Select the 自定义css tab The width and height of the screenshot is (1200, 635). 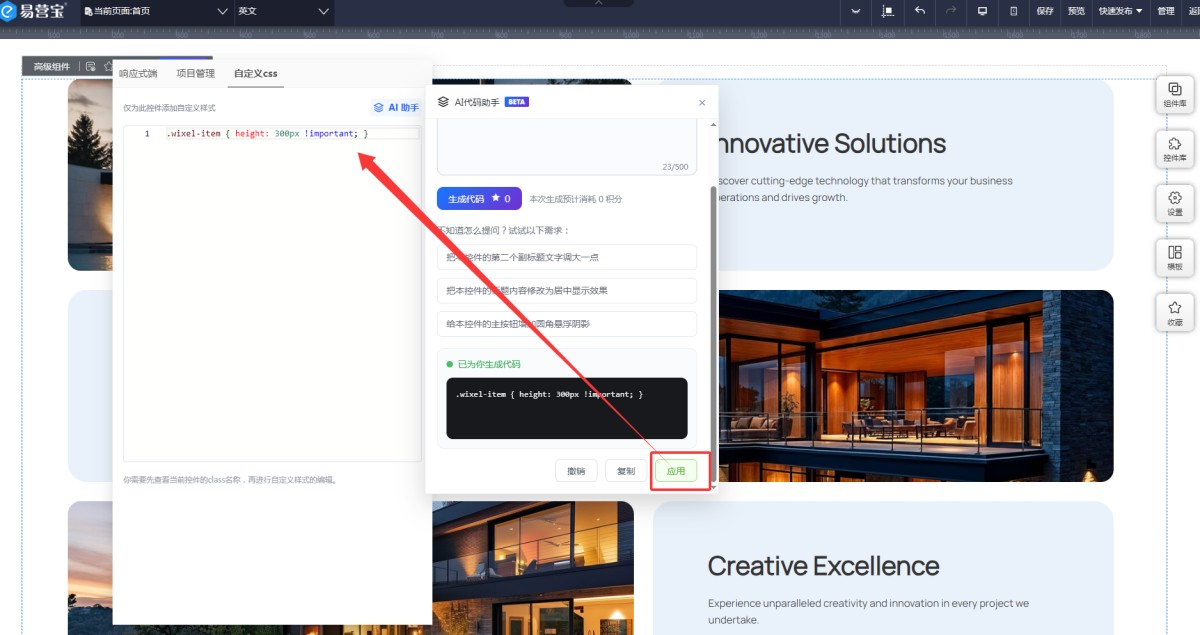click(256, 73)
